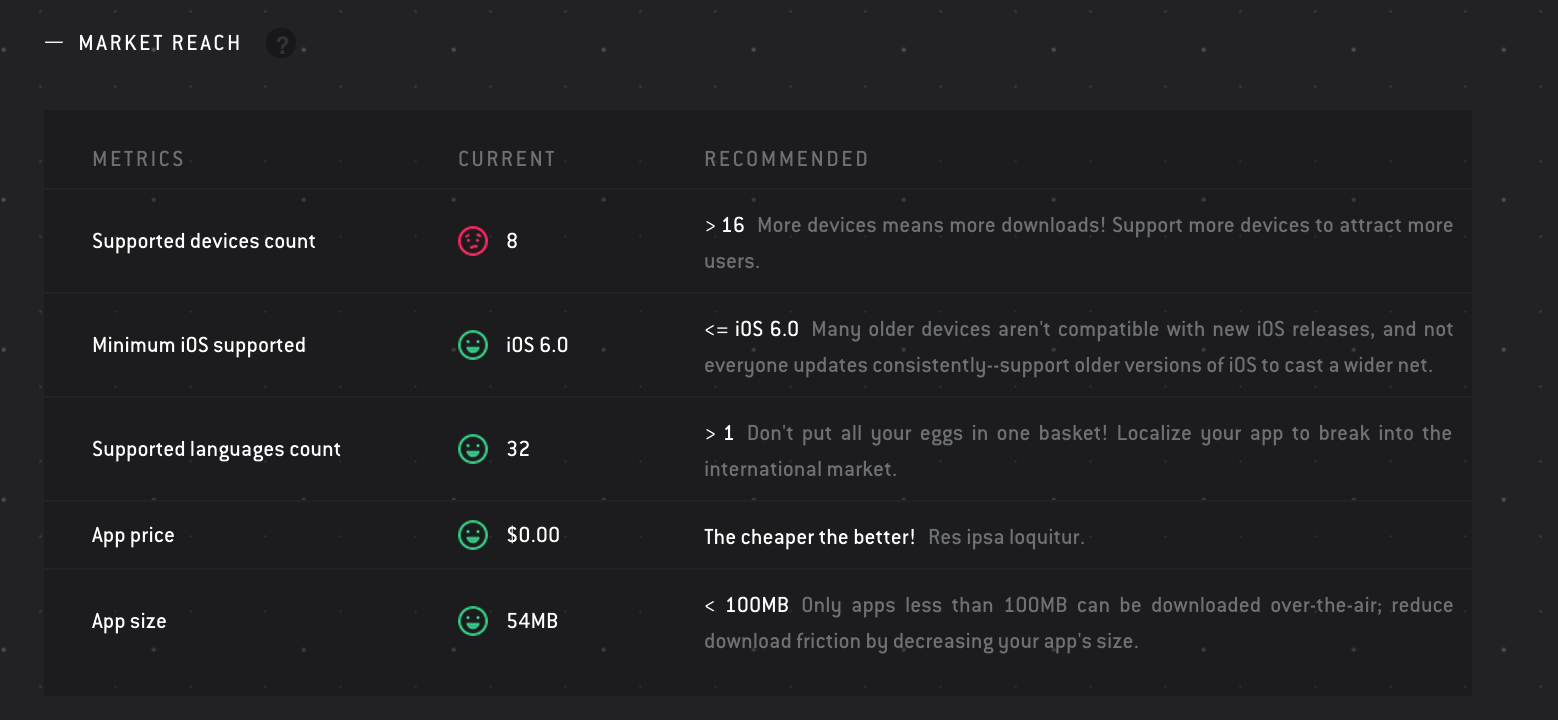The height and width of the screenshot is (720, 1558).
Task: Select the METRICS column header
Action: 138,159
